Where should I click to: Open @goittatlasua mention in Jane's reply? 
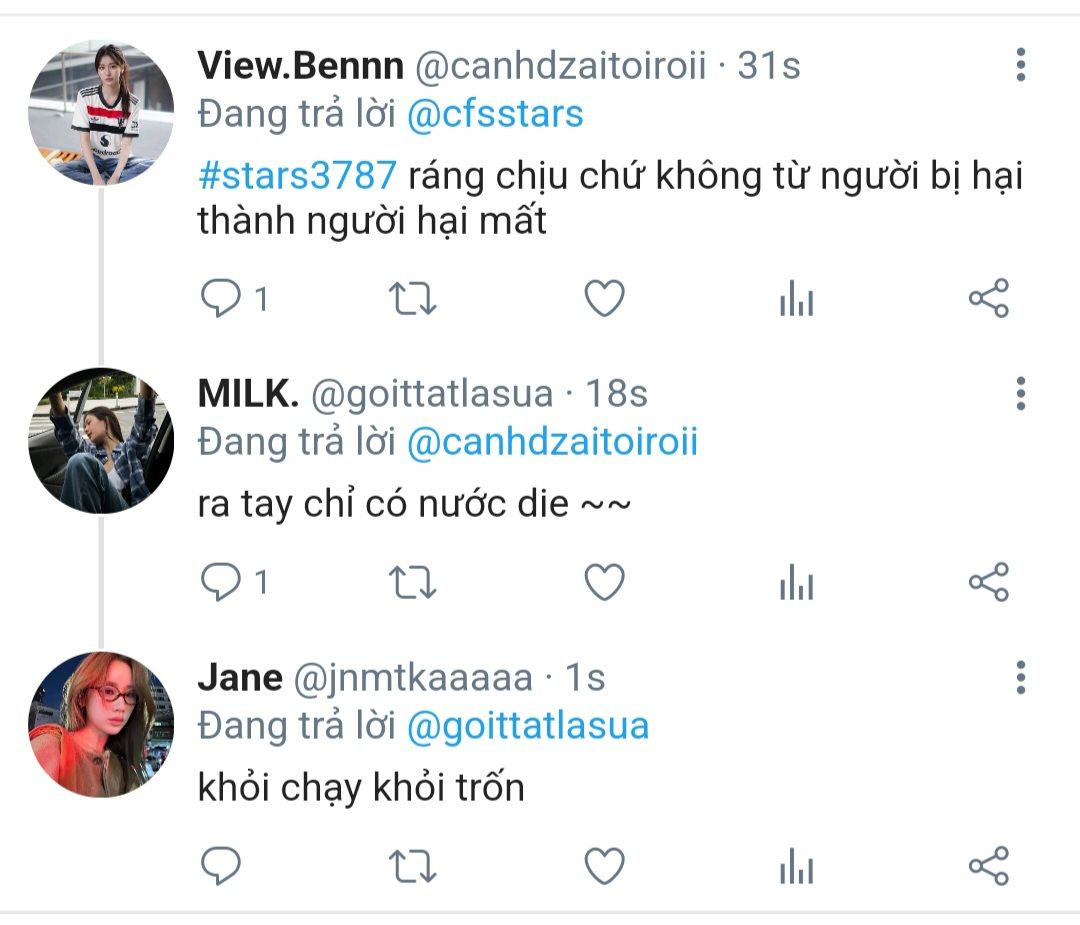(x=528, y=725)
